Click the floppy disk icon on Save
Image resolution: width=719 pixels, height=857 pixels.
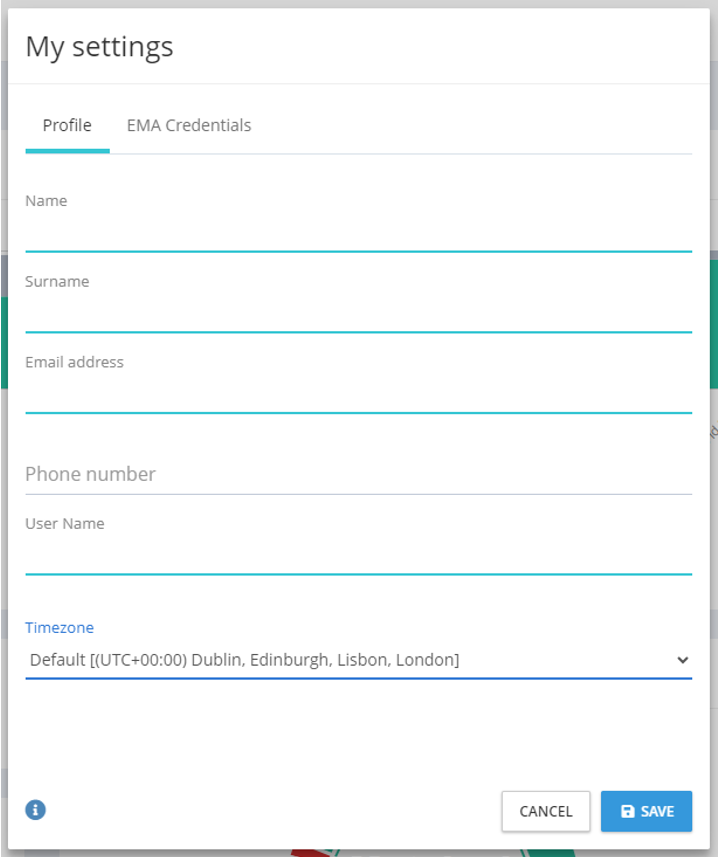(628, 811)
